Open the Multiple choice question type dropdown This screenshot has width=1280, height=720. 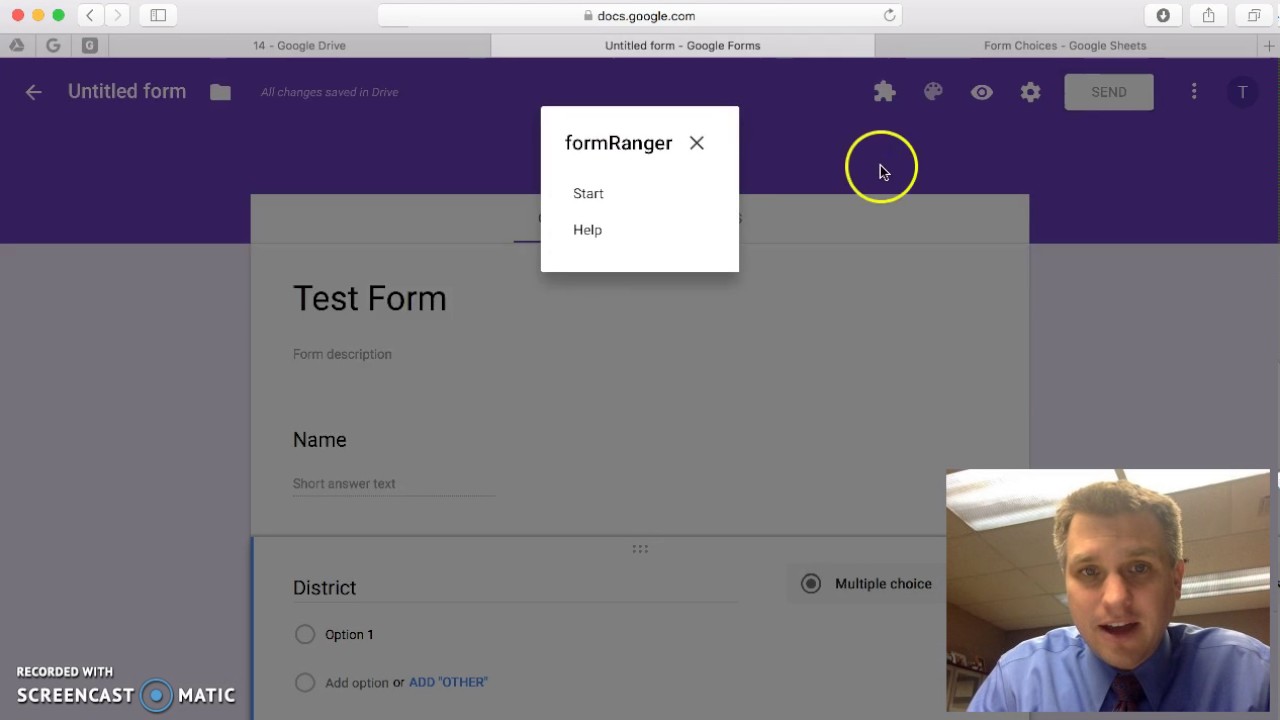pos(867,584)
